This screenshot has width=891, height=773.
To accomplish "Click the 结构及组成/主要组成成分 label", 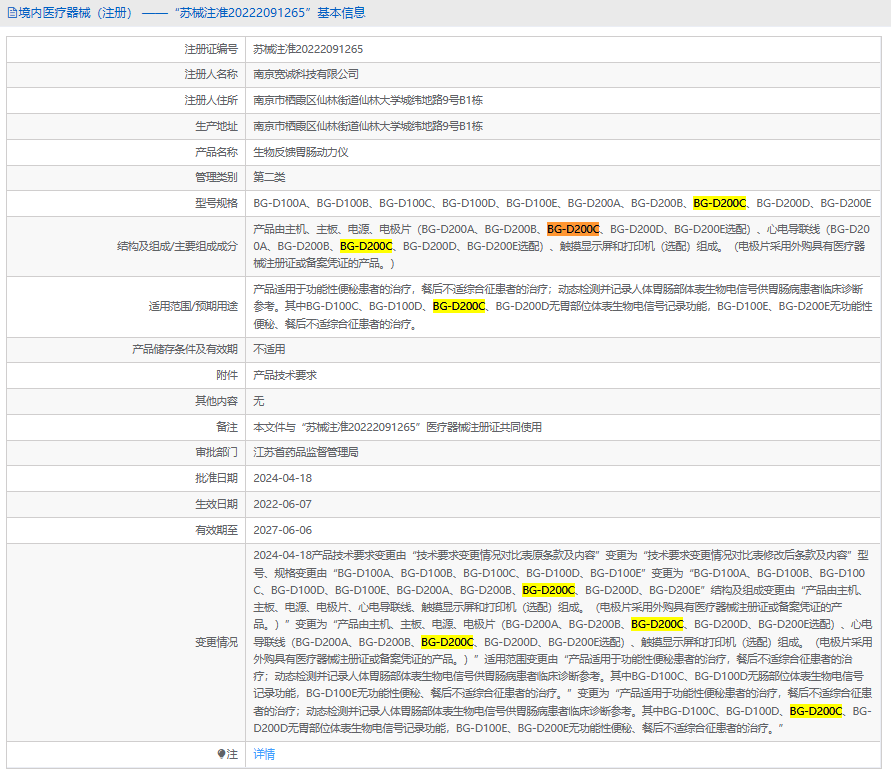I will pyautogui.click(x=177, y=246).
